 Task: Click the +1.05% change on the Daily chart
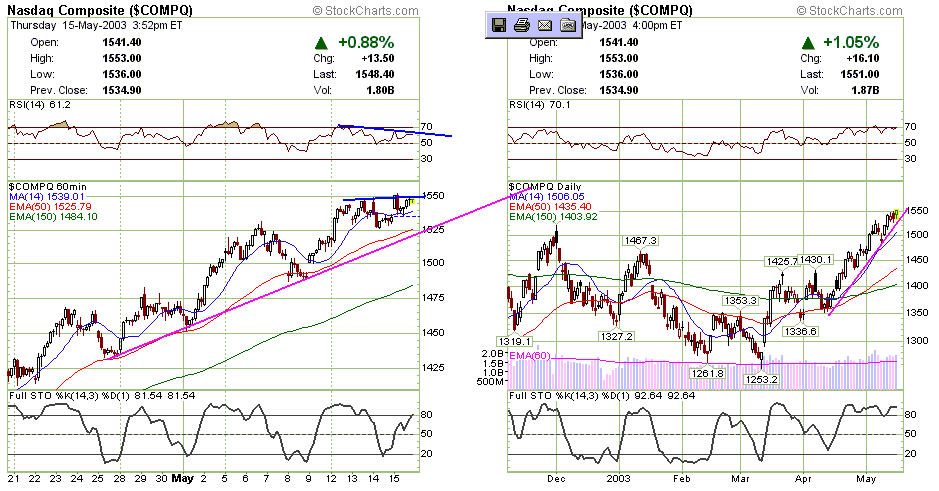851,42
